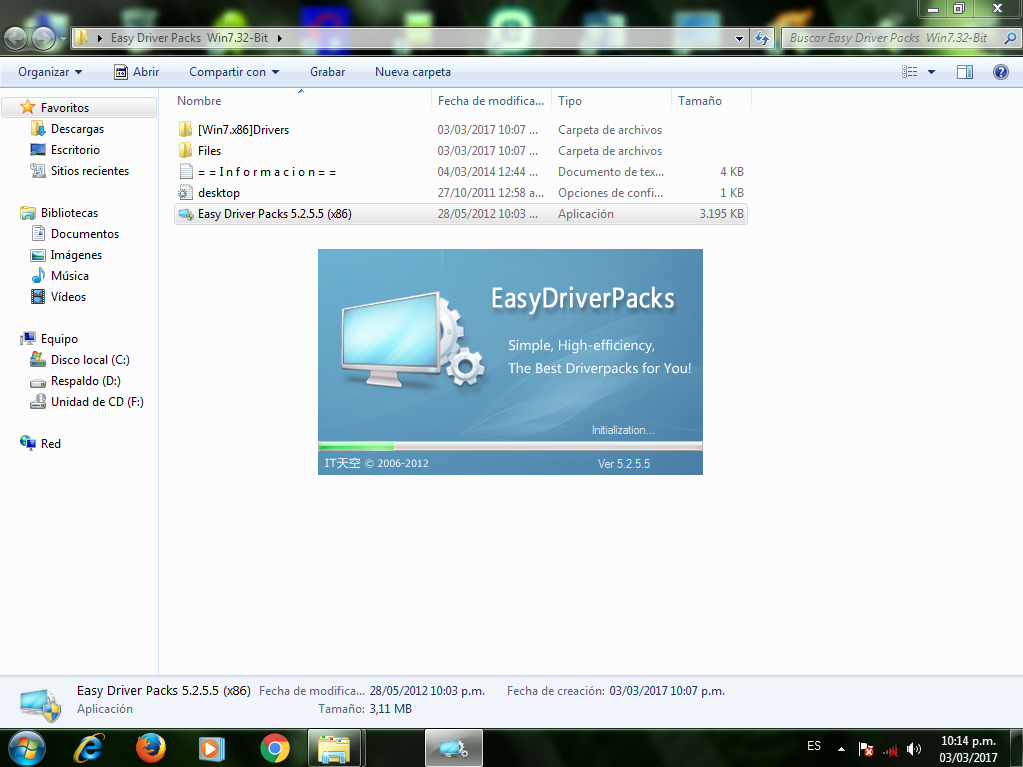Select the [Win7.x86]Drivers folder icon
Viewport: 1023px width, 767px height.
(x=185, y=129)
